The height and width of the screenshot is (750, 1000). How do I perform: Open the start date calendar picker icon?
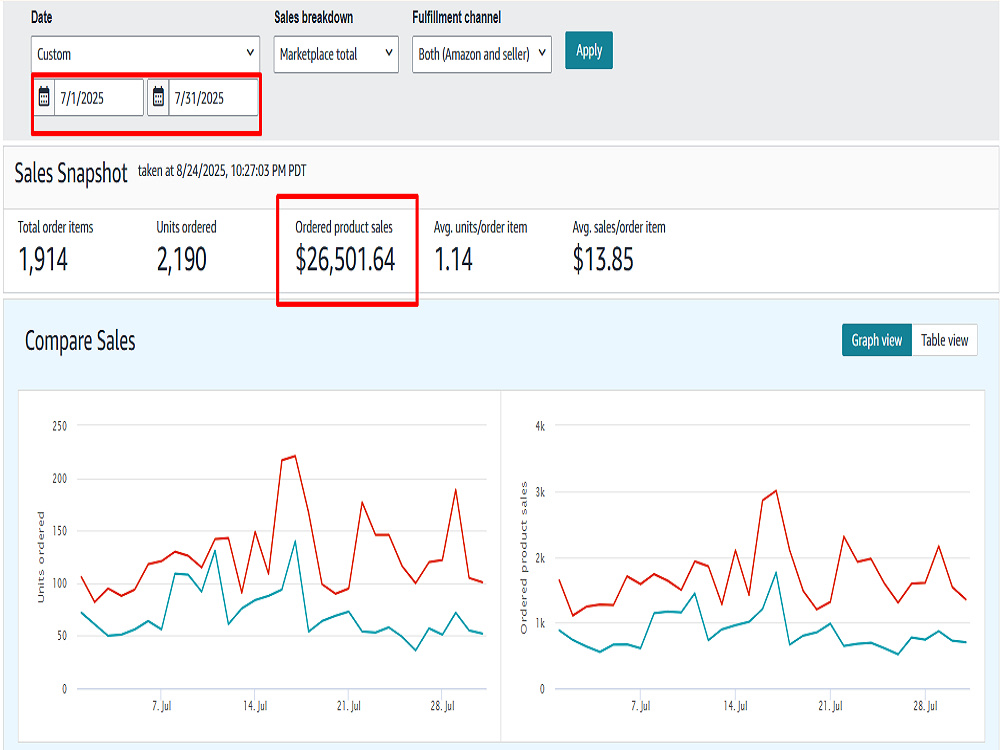click(x=44, y=97)
